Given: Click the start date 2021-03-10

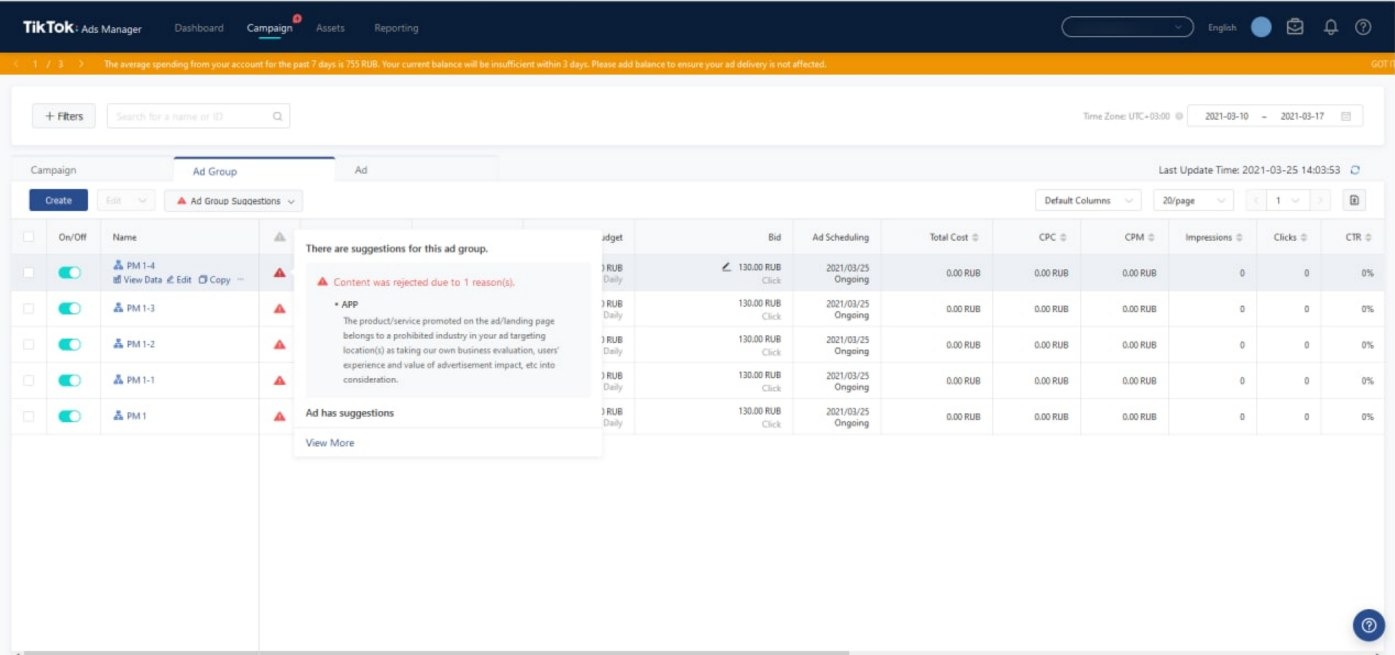Looking at the screenshot, I should click(1226, 116).
